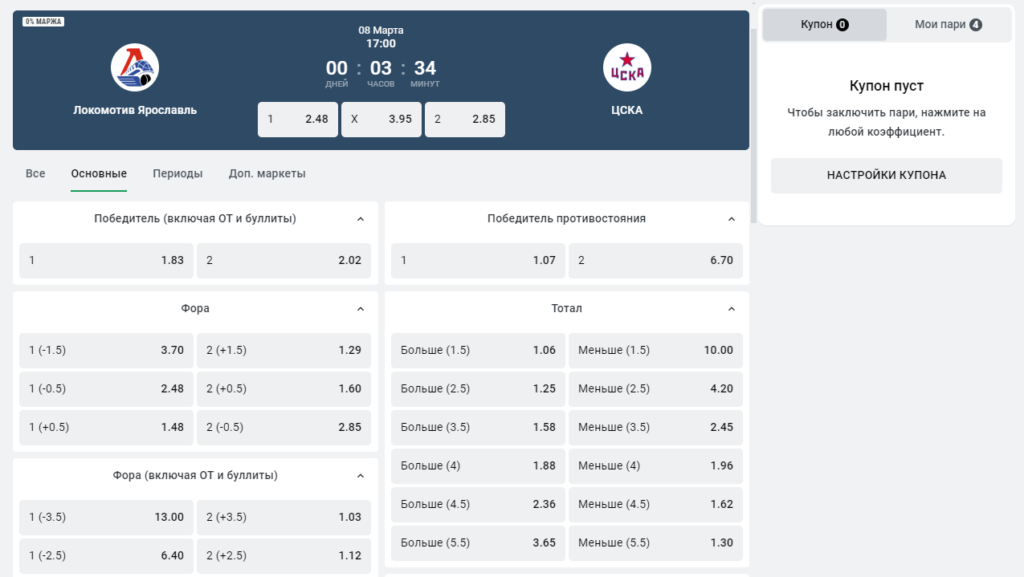Pick away win odds 2.85 in header
The height and width of the screenshot is (577, 1024).
point(465,119)
